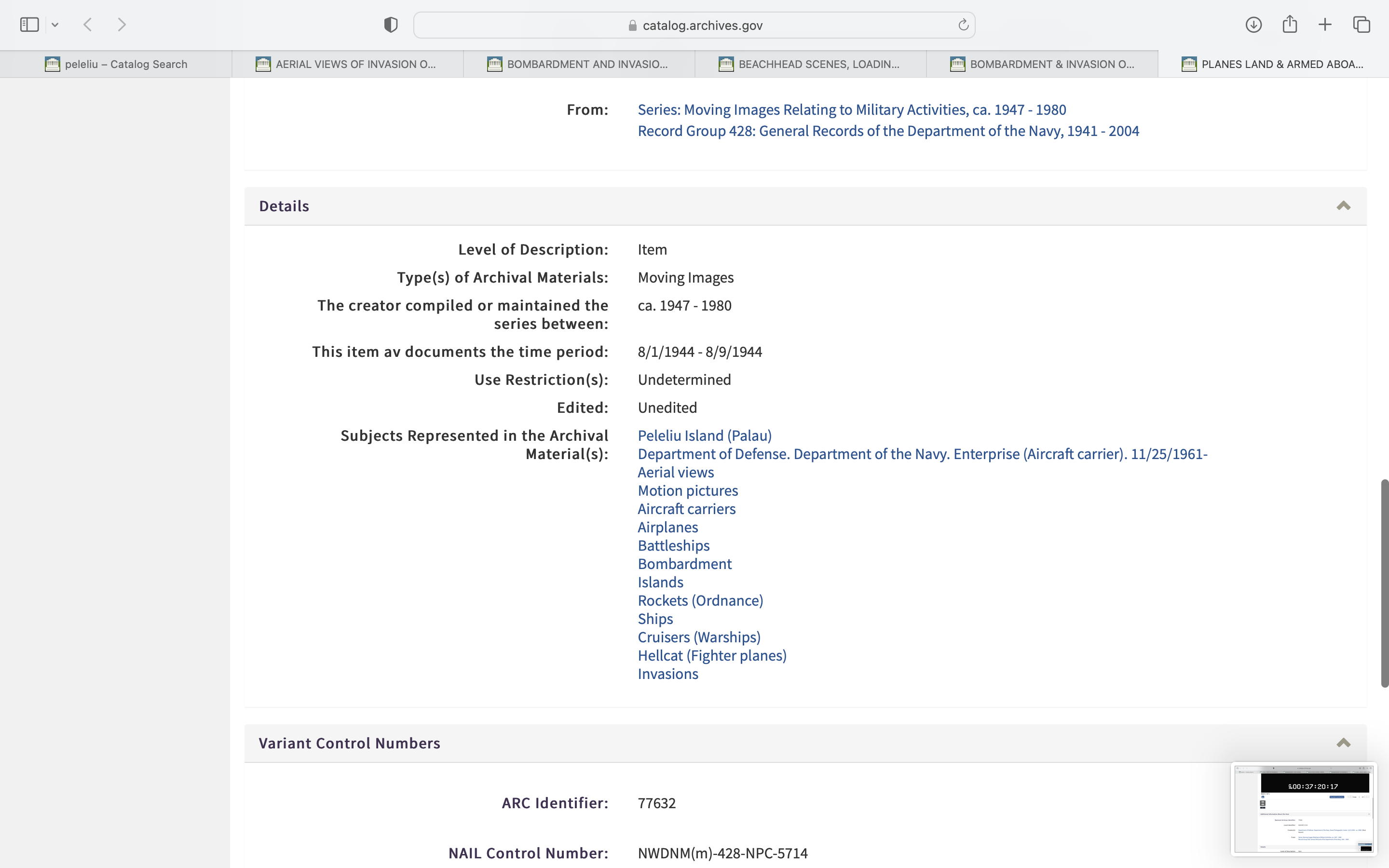1389x868 pixels.
Task: Show the tab overview icon
Action: [x=1362, y=25]
